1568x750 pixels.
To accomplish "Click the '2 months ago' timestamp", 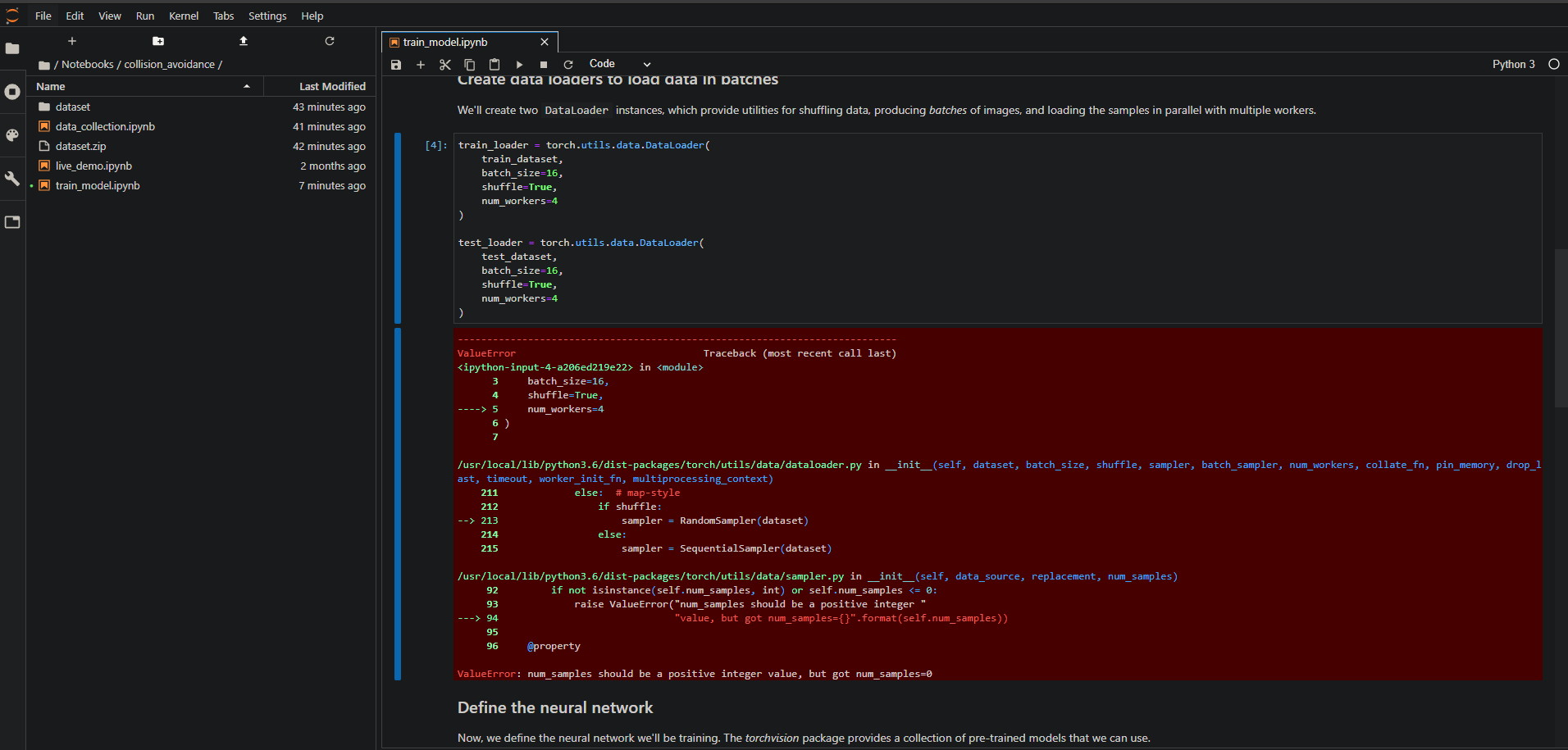I will 333,166.
